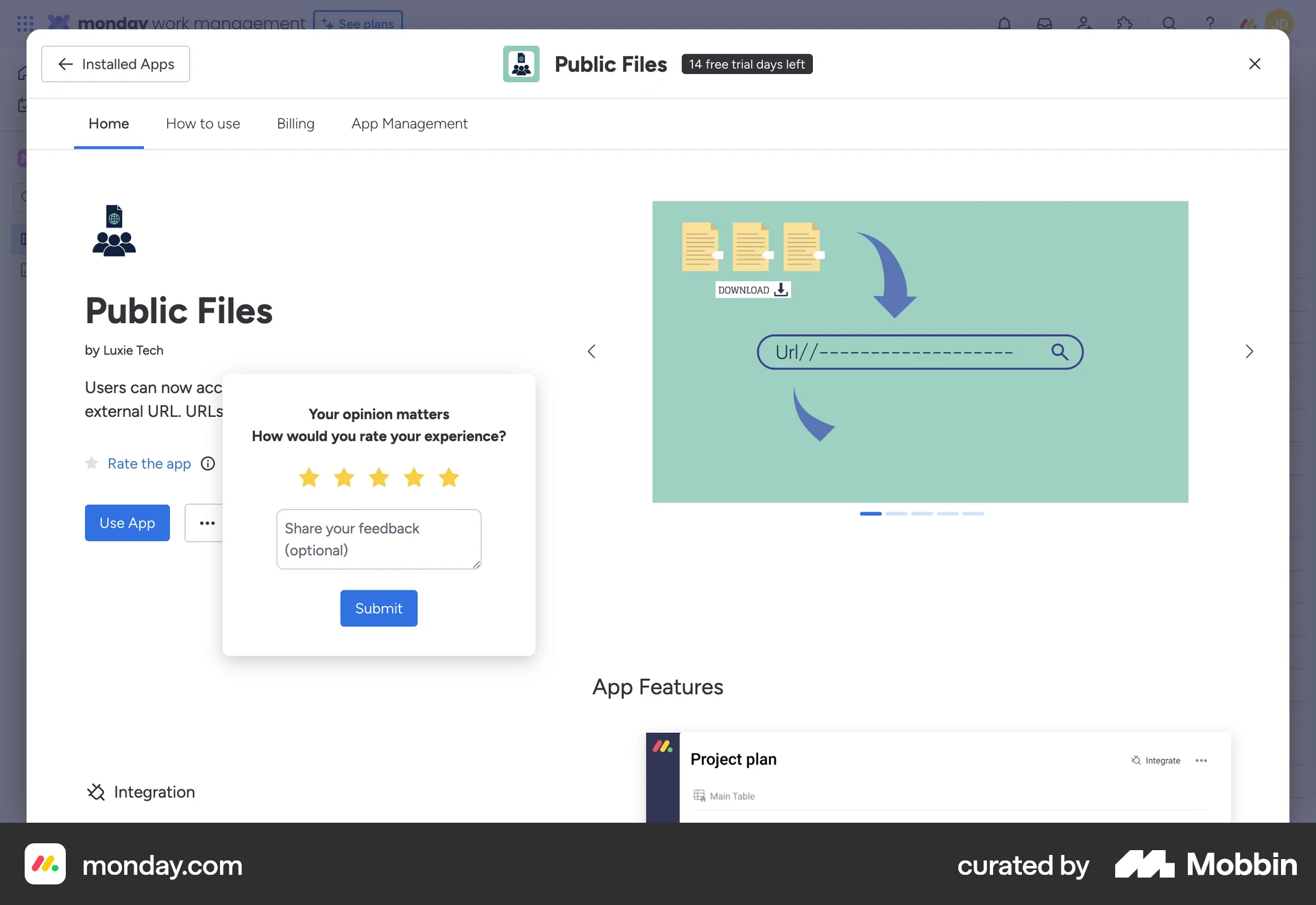
Task: Open the apps marketplace puzzle icon
Action: coord(1125,23)
